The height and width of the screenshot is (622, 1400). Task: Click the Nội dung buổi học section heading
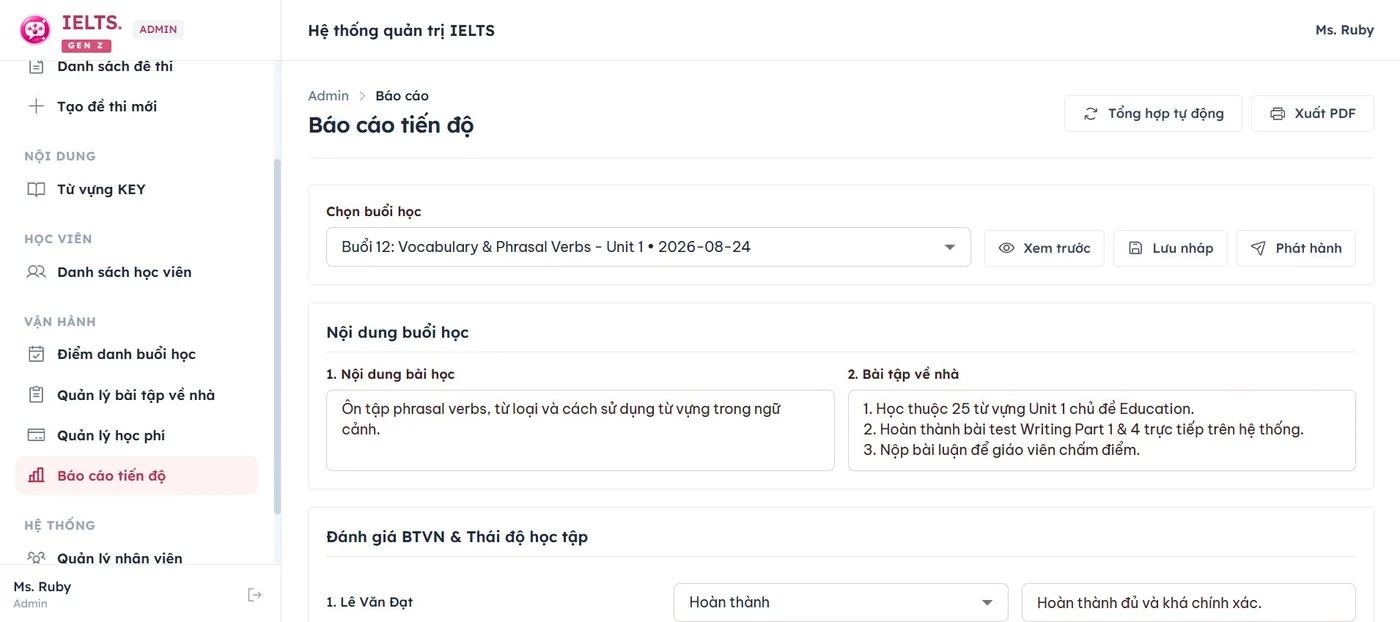pyautogui.click(x=397, y=333)
